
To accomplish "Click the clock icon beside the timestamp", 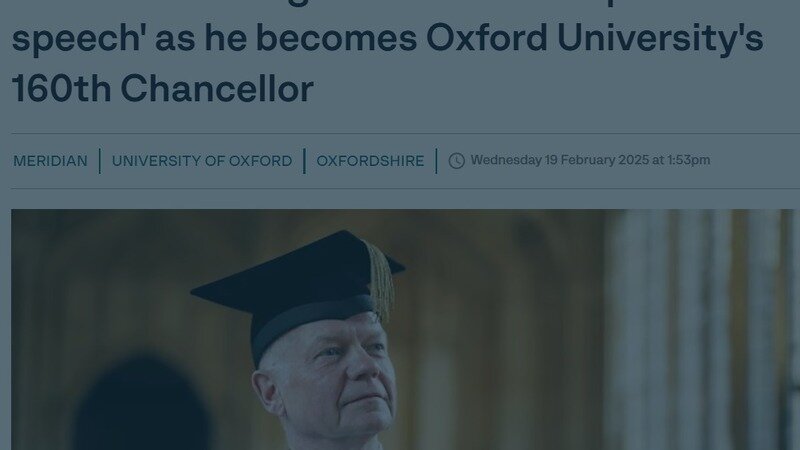I will [457, 161].
